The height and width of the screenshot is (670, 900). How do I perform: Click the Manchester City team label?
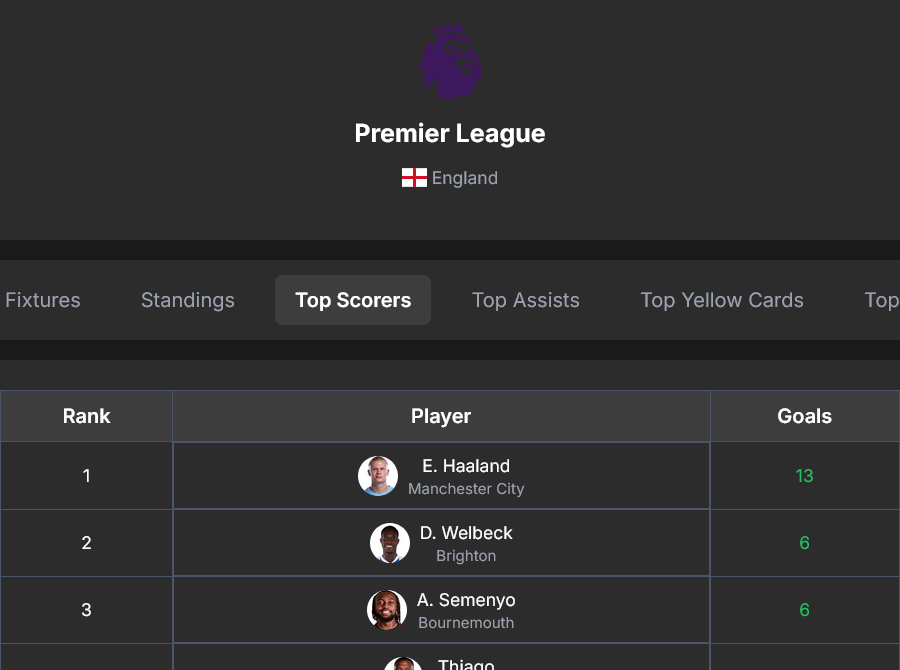(x=466, y=489)
